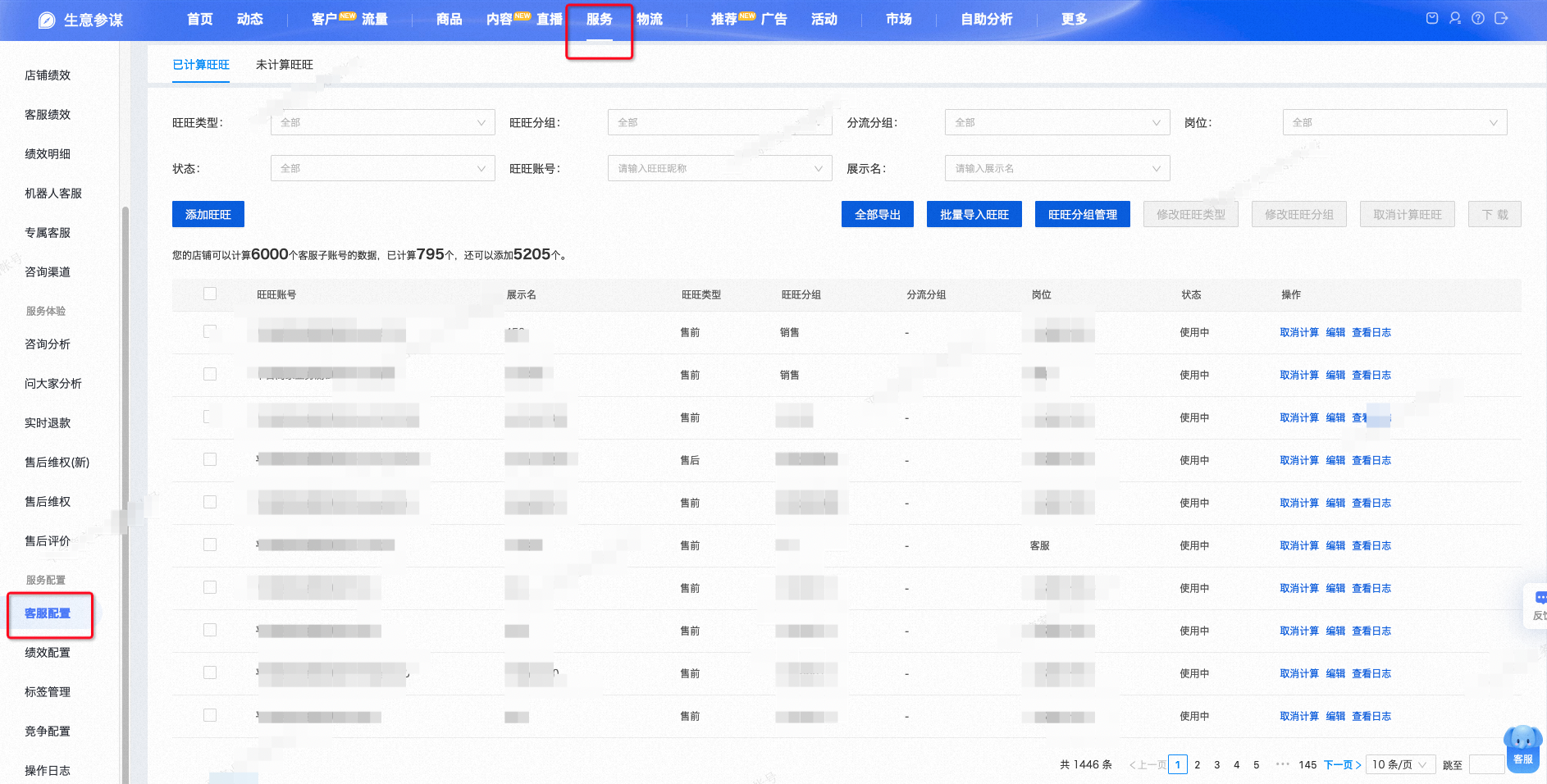This screenshot has height=784, width=1547.
Task: Open the 10 条/页 page size dropdown
Action: click(x=1400, y=764)
